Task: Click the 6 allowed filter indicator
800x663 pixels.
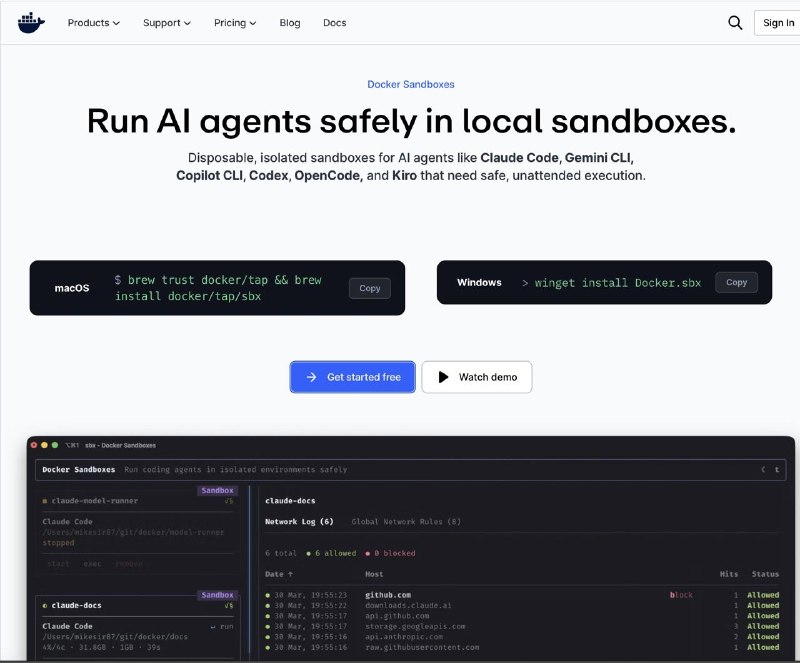Action: [332, 553]
